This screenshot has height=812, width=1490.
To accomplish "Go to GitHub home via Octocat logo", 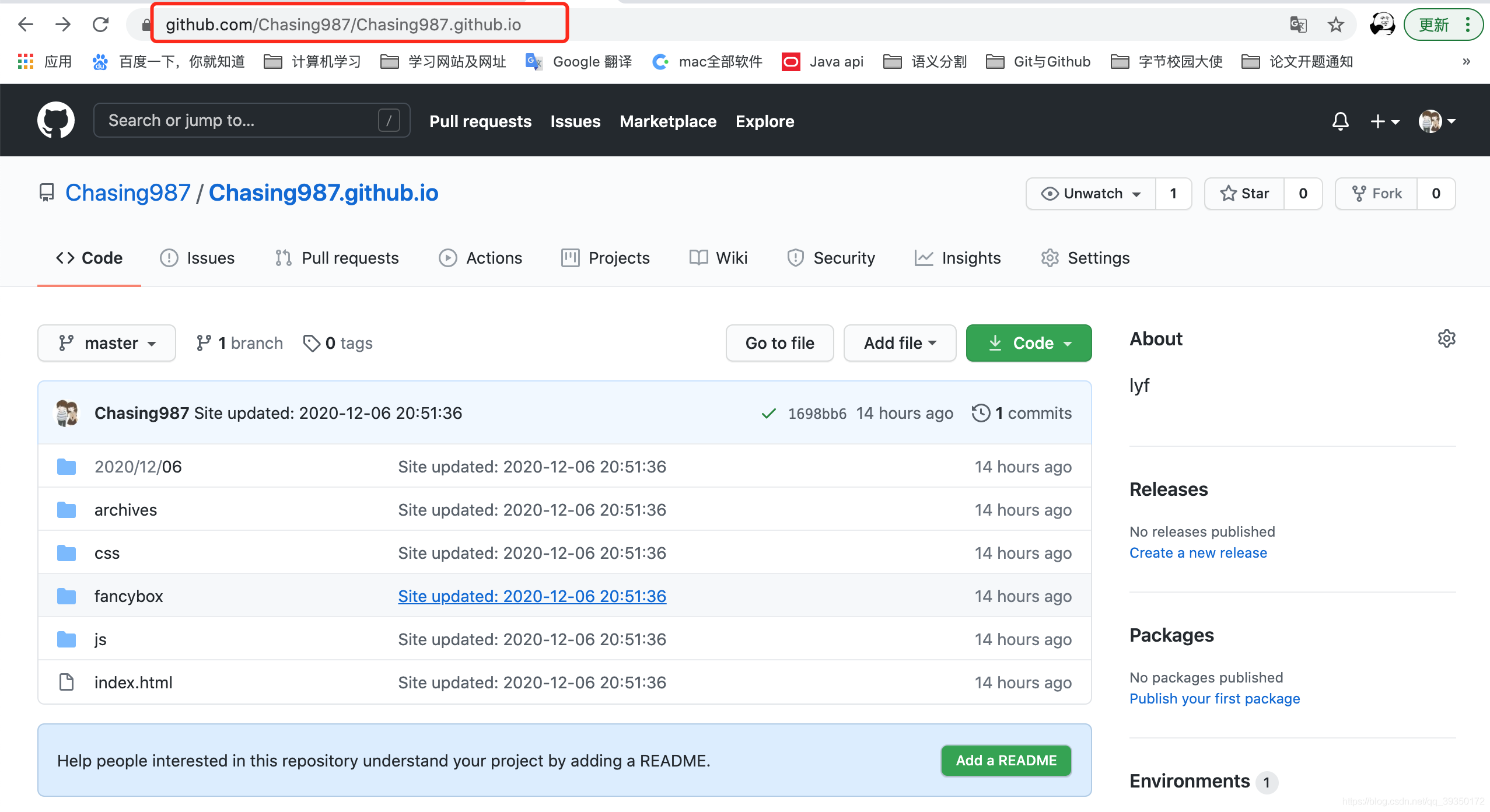I will (x=56, y=120).
